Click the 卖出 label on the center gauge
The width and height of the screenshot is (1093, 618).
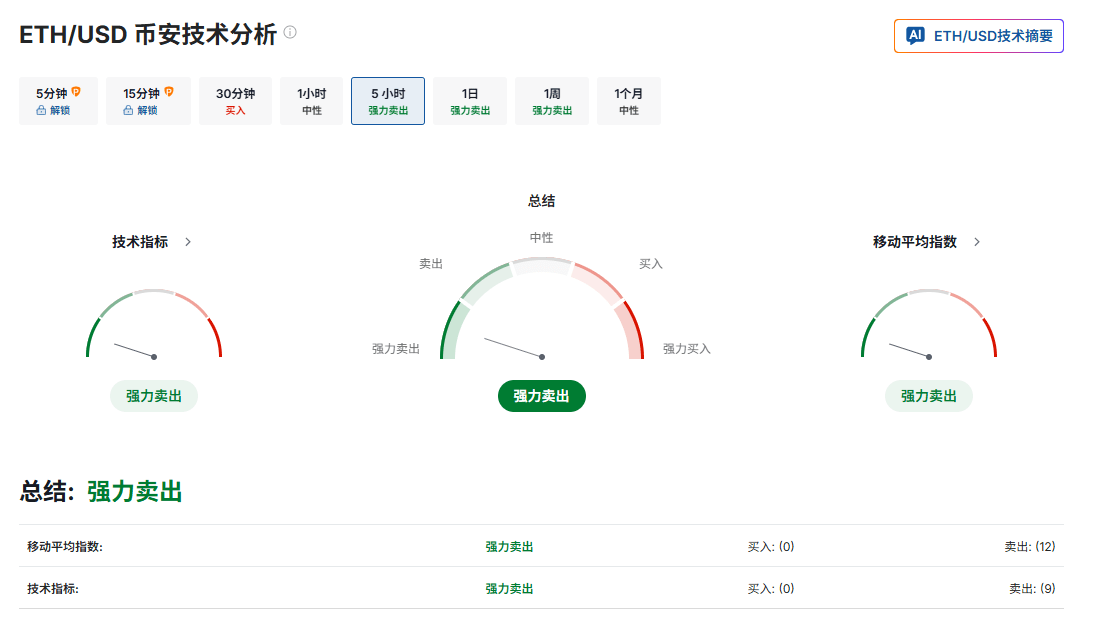point(431,264)
